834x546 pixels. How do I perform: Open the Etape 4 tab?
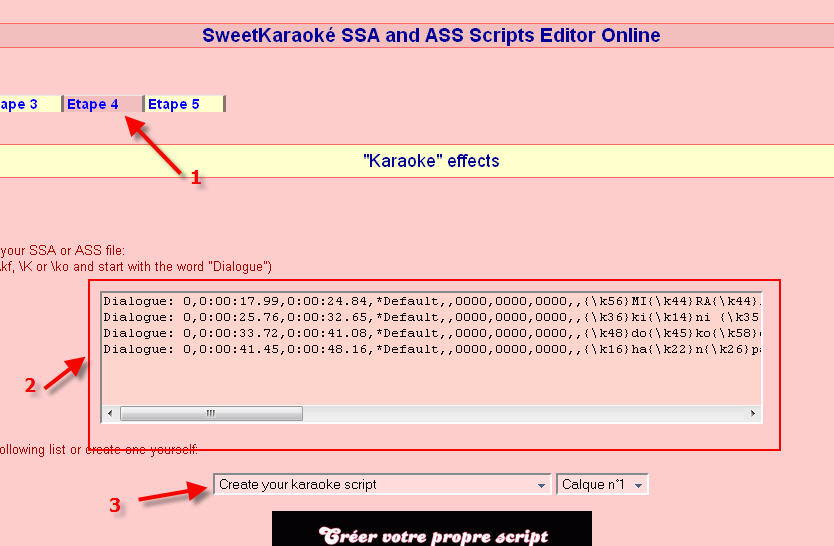click(103, 104)
